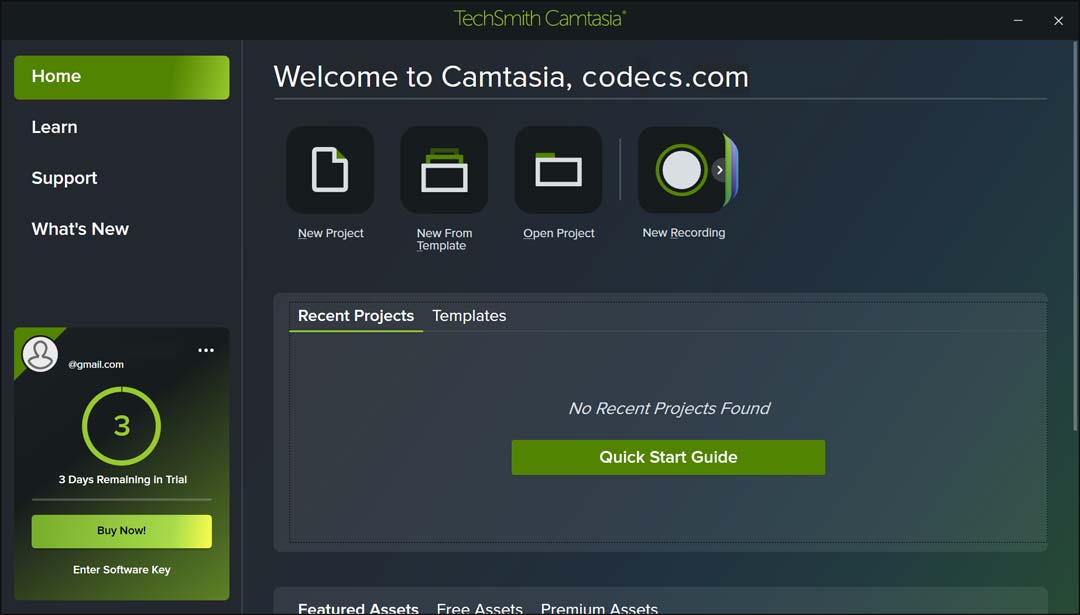Click the Open Project label text
This screenshot has width=1080, height=615.
559,233
